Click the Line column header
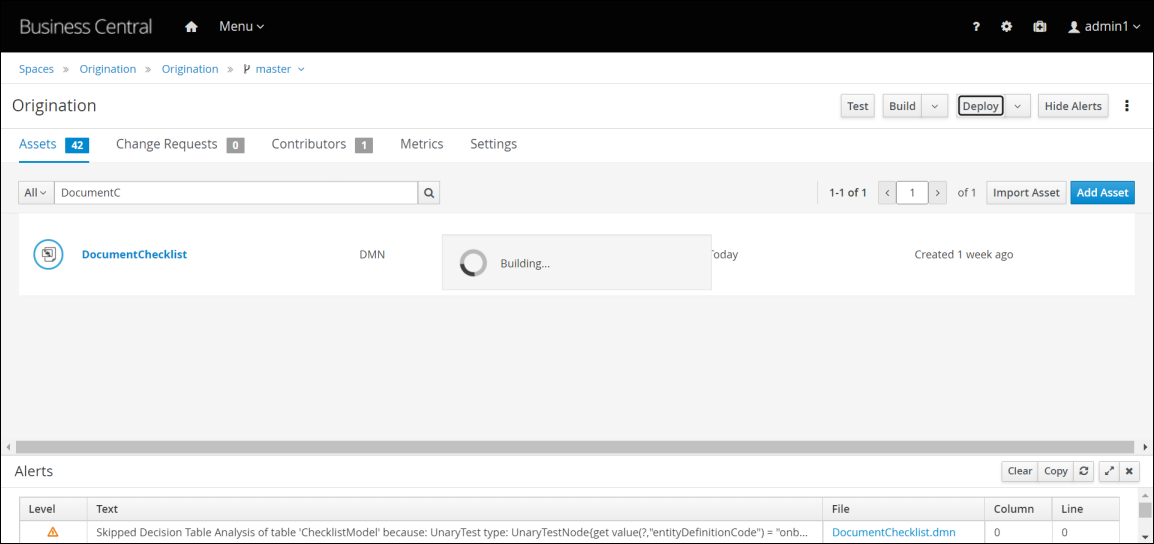The height and width of the screenshot is (544, 1154). [x=1086, y=509]
